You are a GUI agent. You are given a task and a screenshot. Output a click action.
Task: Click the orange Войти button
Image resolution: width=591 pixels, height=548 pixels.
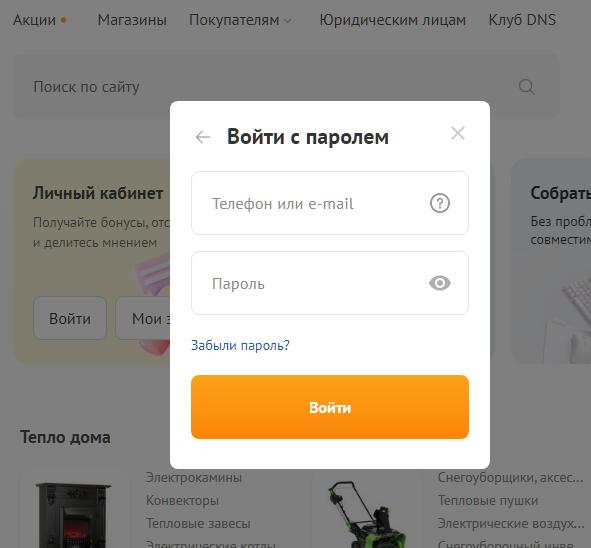pyautogui.click(x=330, y=407)
